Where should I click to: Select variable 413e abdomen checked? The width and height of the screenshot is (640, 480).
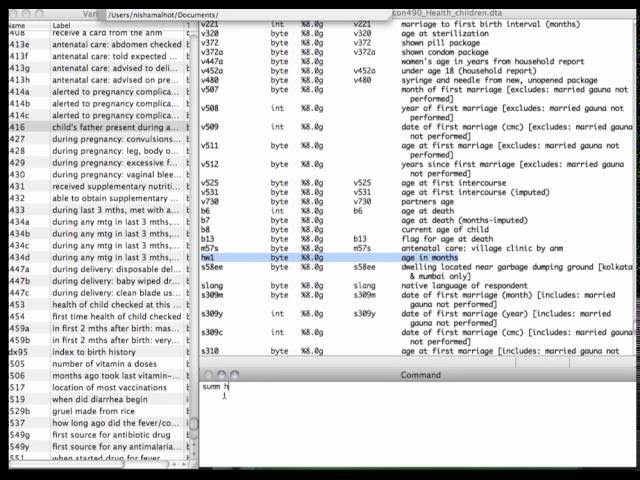pos(99,44)
